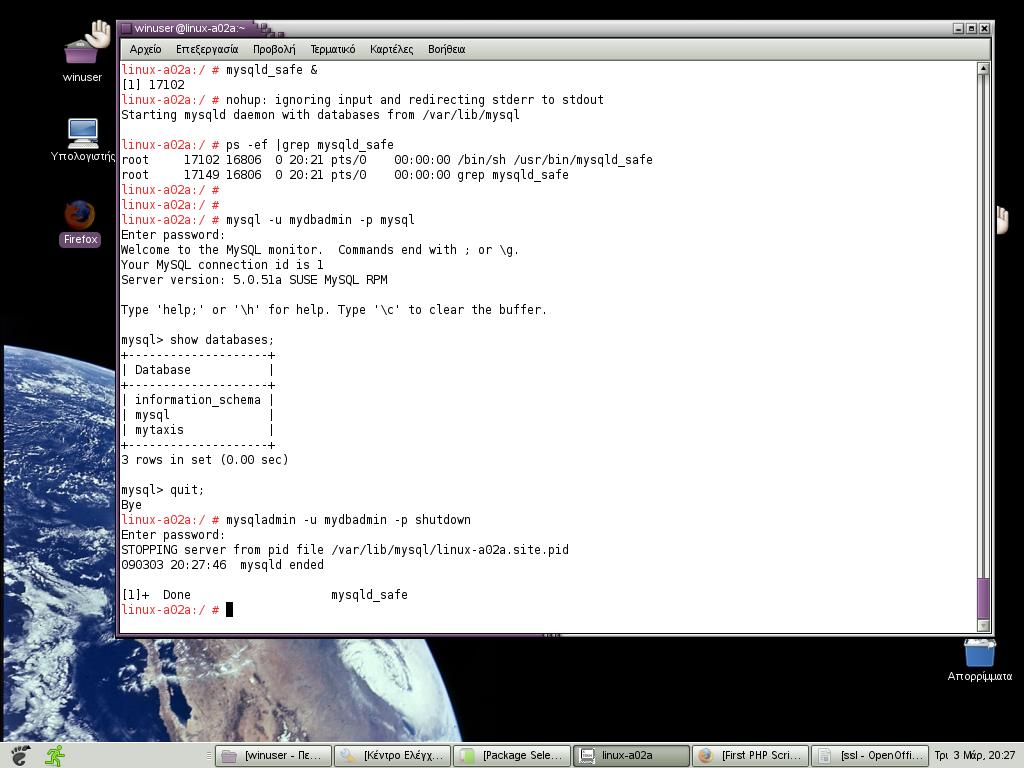Switch to the winuser file browser taskbar window
Image resolution: width=1024 pixels, height=768 pixels.
coord(273,756)
